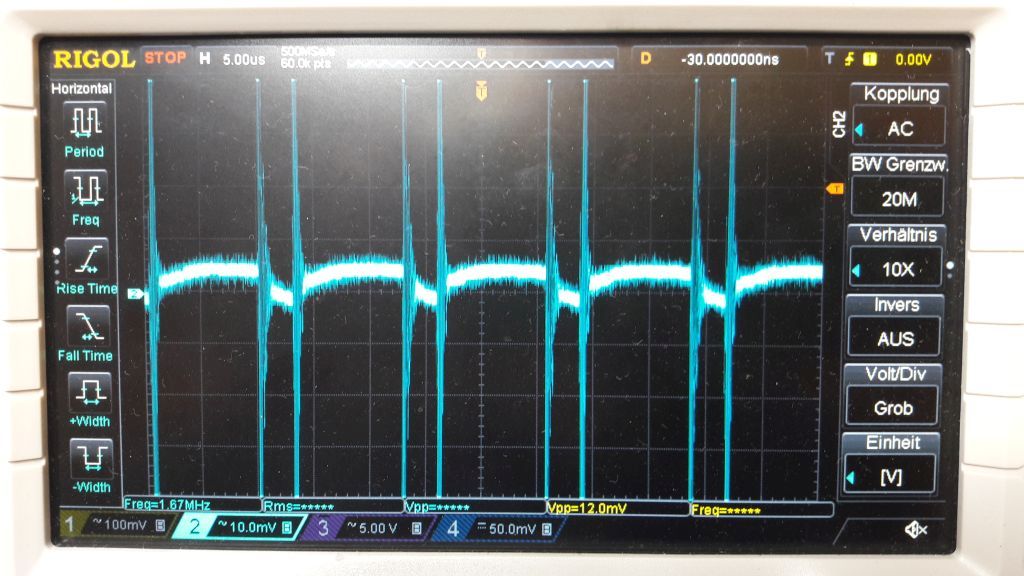Select the Rise Time measurement icon
Screen dimensions: 1024x576
[x=87, y=258]
